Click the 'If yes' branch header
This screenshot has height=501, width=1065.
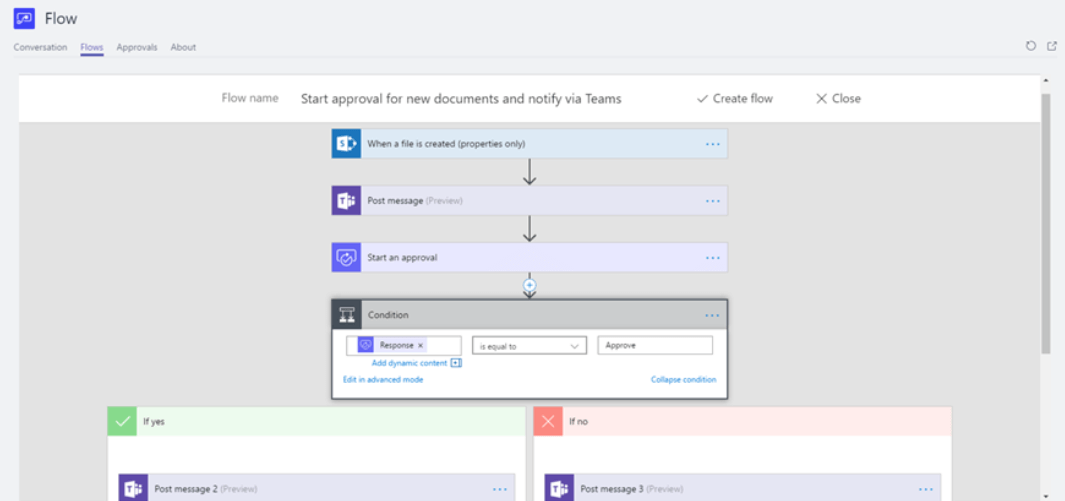(x=317, y=422)
